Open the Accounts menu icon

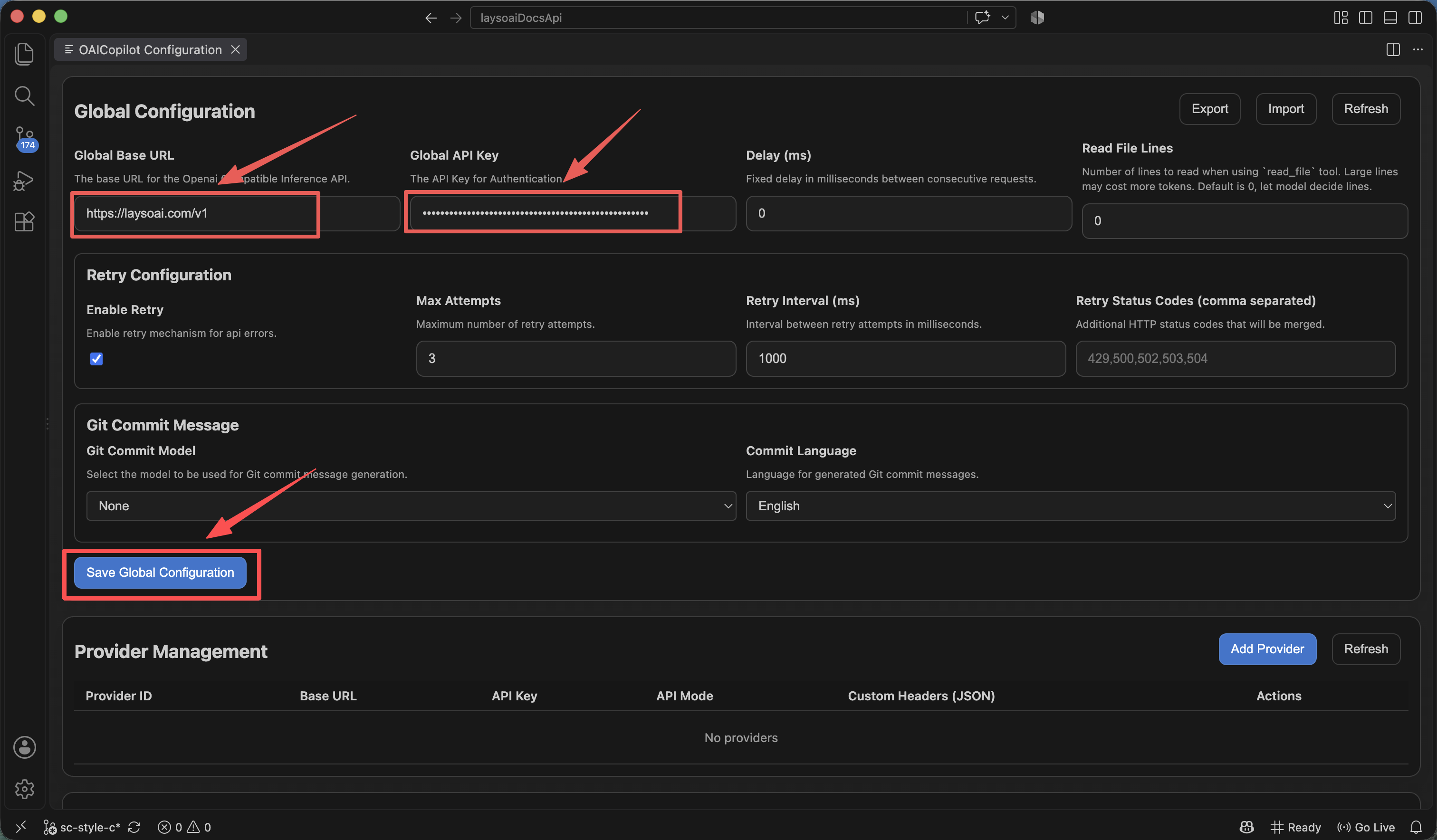click(25, 747)
